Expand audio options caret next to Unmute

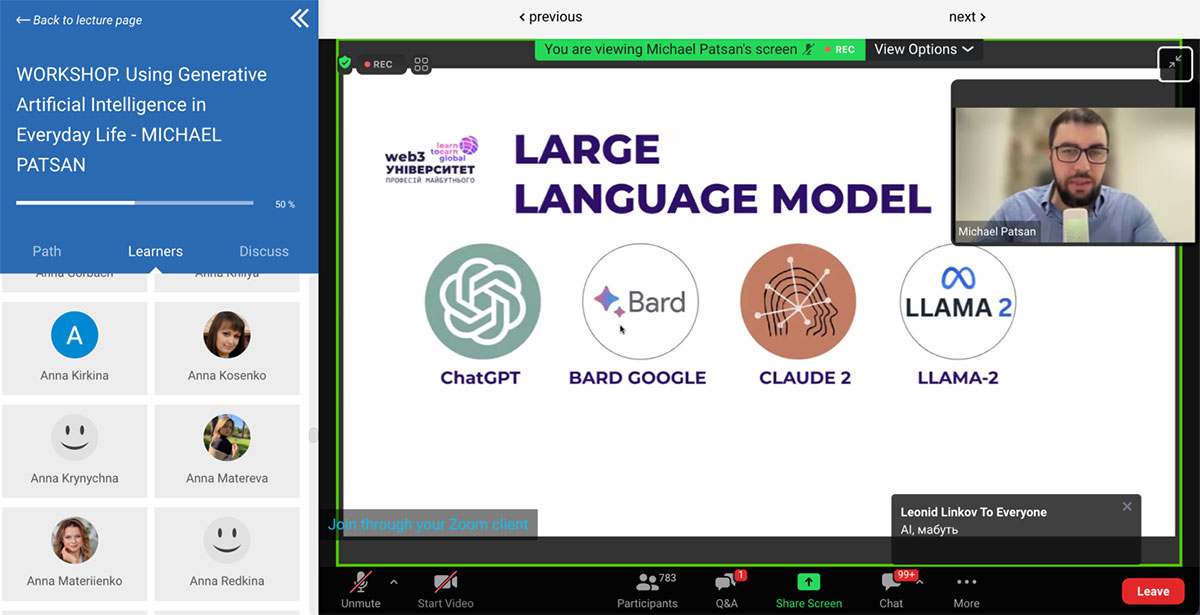(x=393, y=582)
